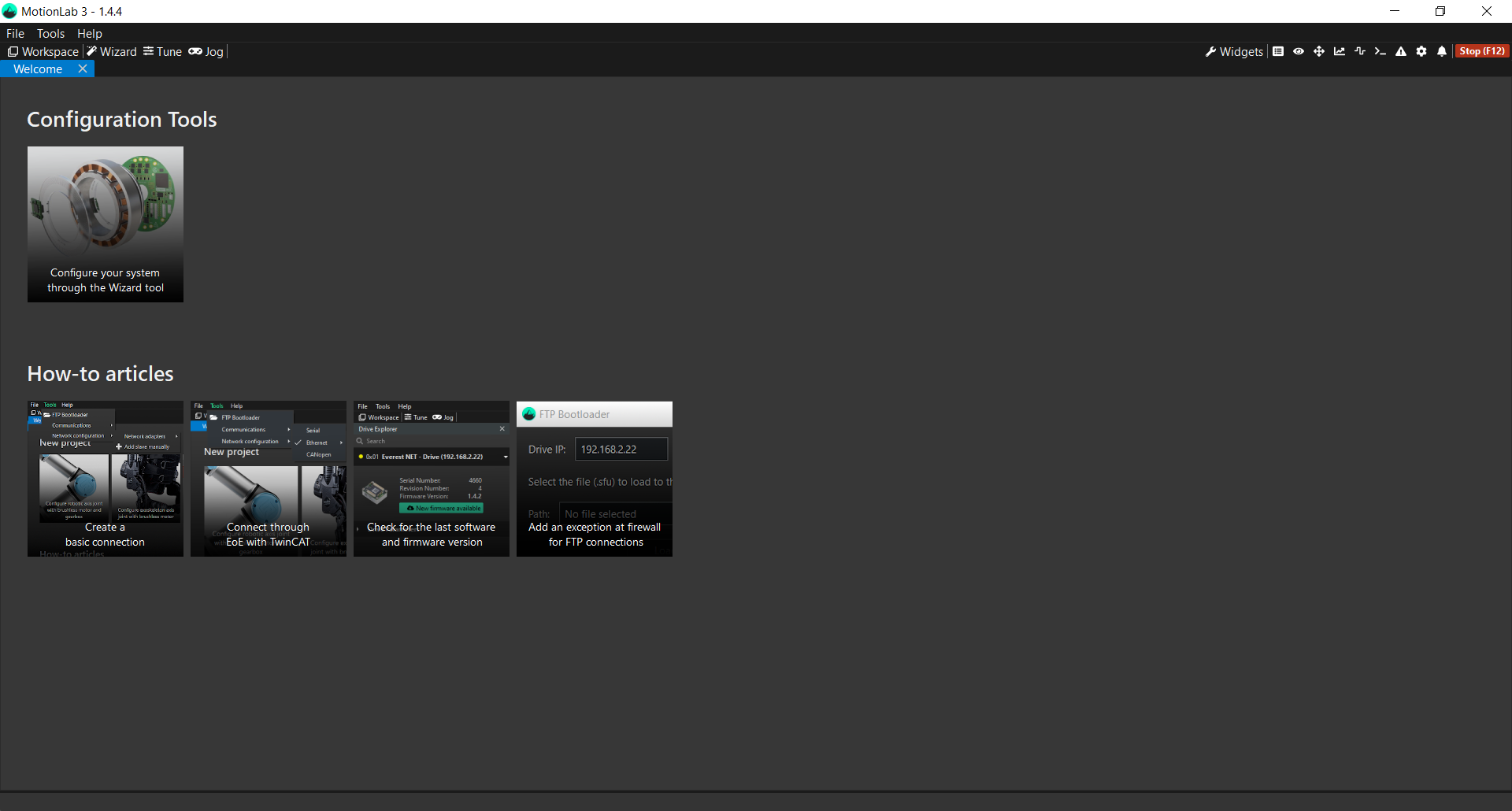
Task: Open the Help menu
Action: [x=89, y=34]
